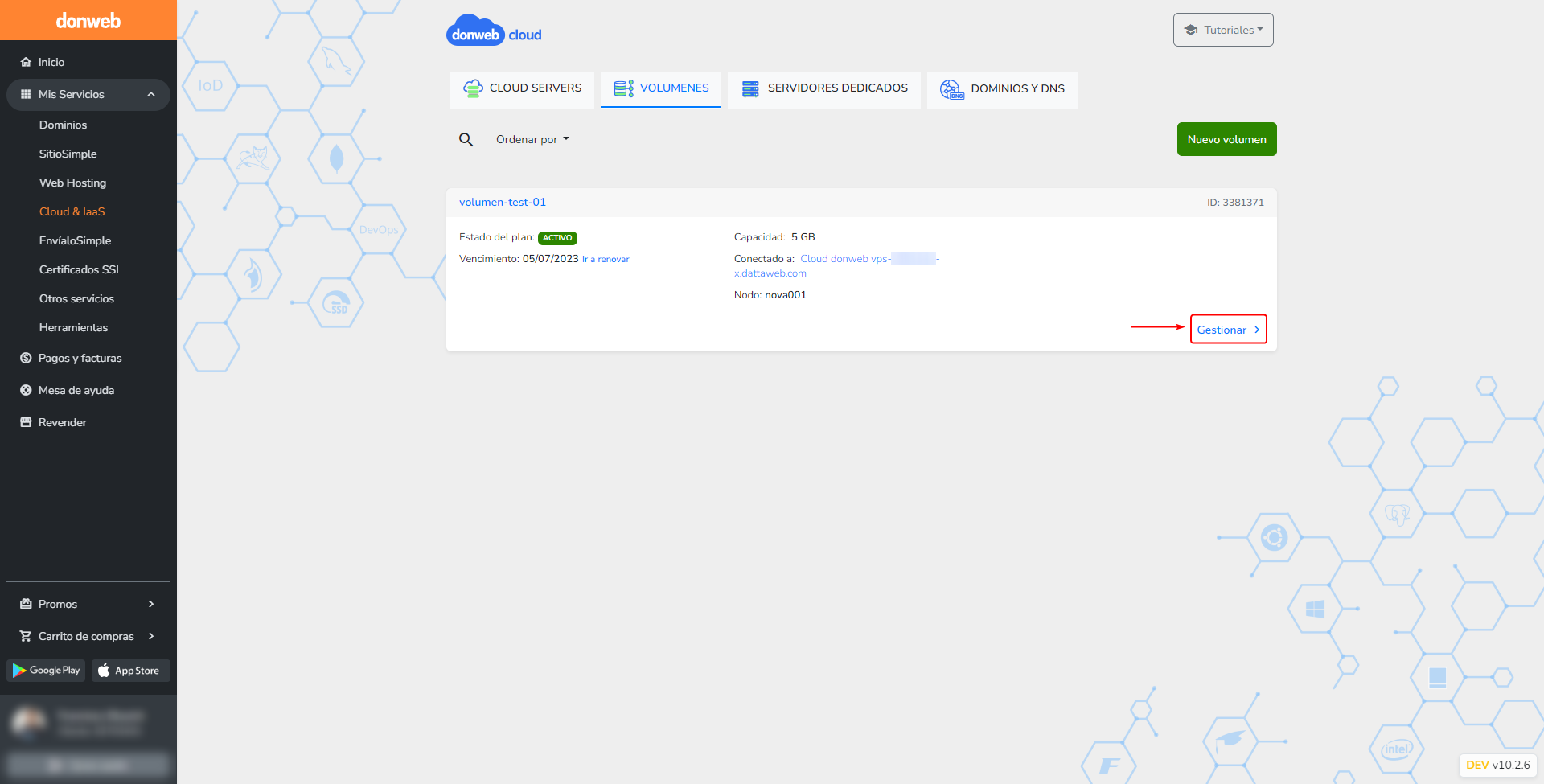Click the Mesa de ayuda lifebuoy icon
1544x784 pixels.
click(x=26, y=390)
